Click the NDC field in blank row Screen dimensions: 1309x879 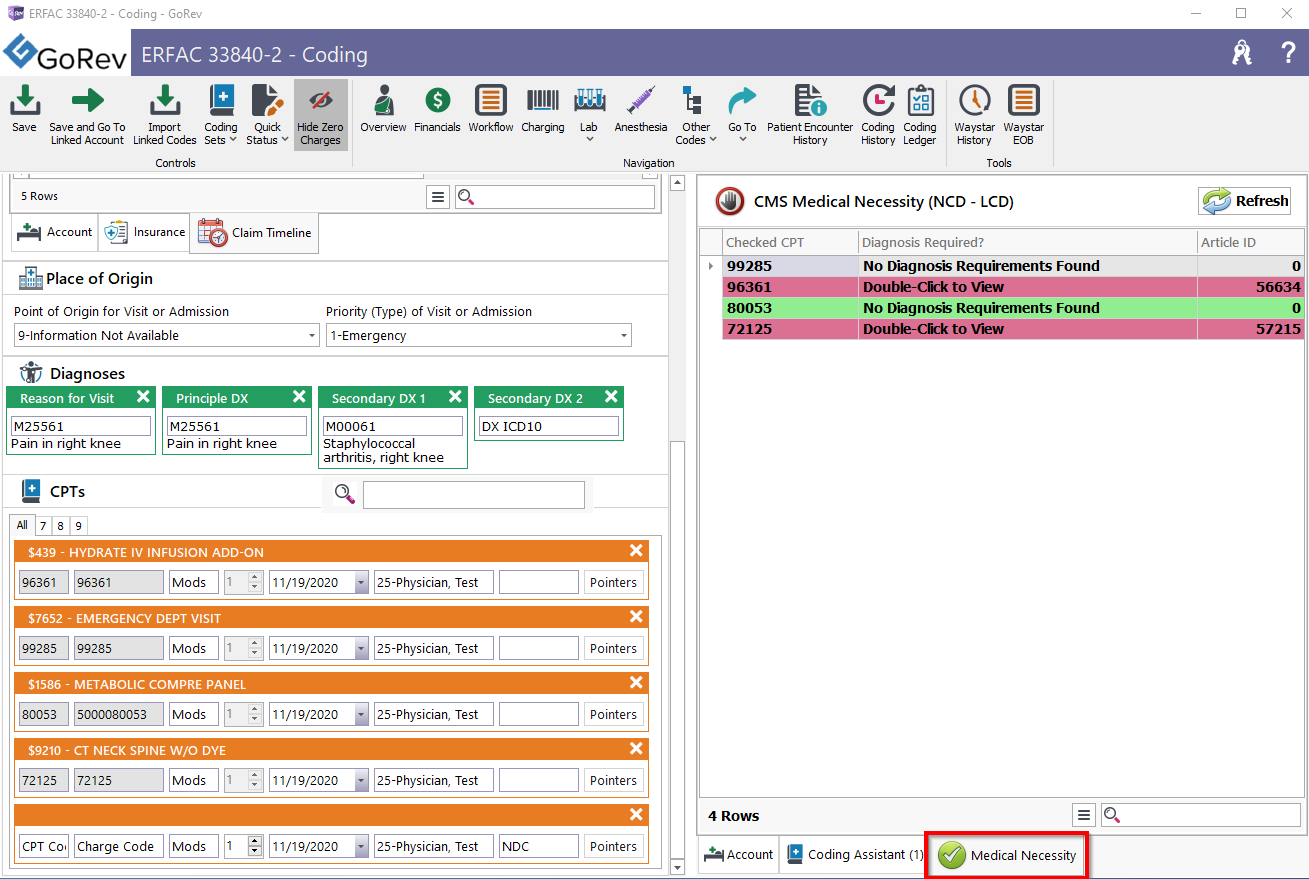pyautogui.click(x=538, y=846)
